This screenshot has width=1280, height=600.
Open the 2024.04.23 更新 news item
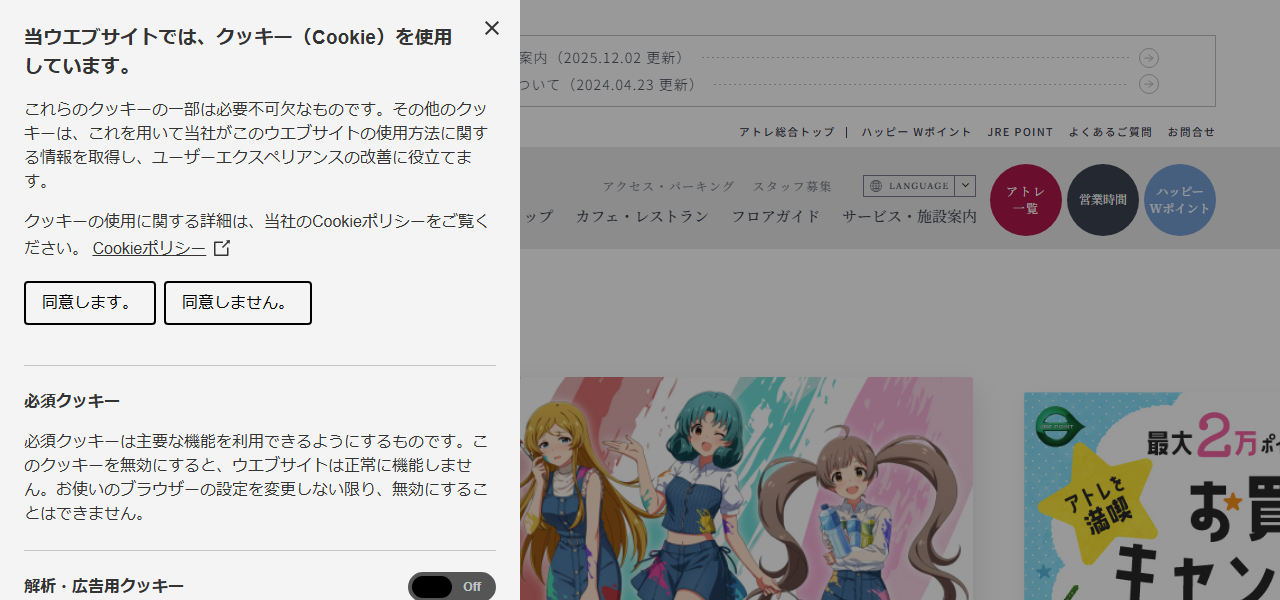839,84
